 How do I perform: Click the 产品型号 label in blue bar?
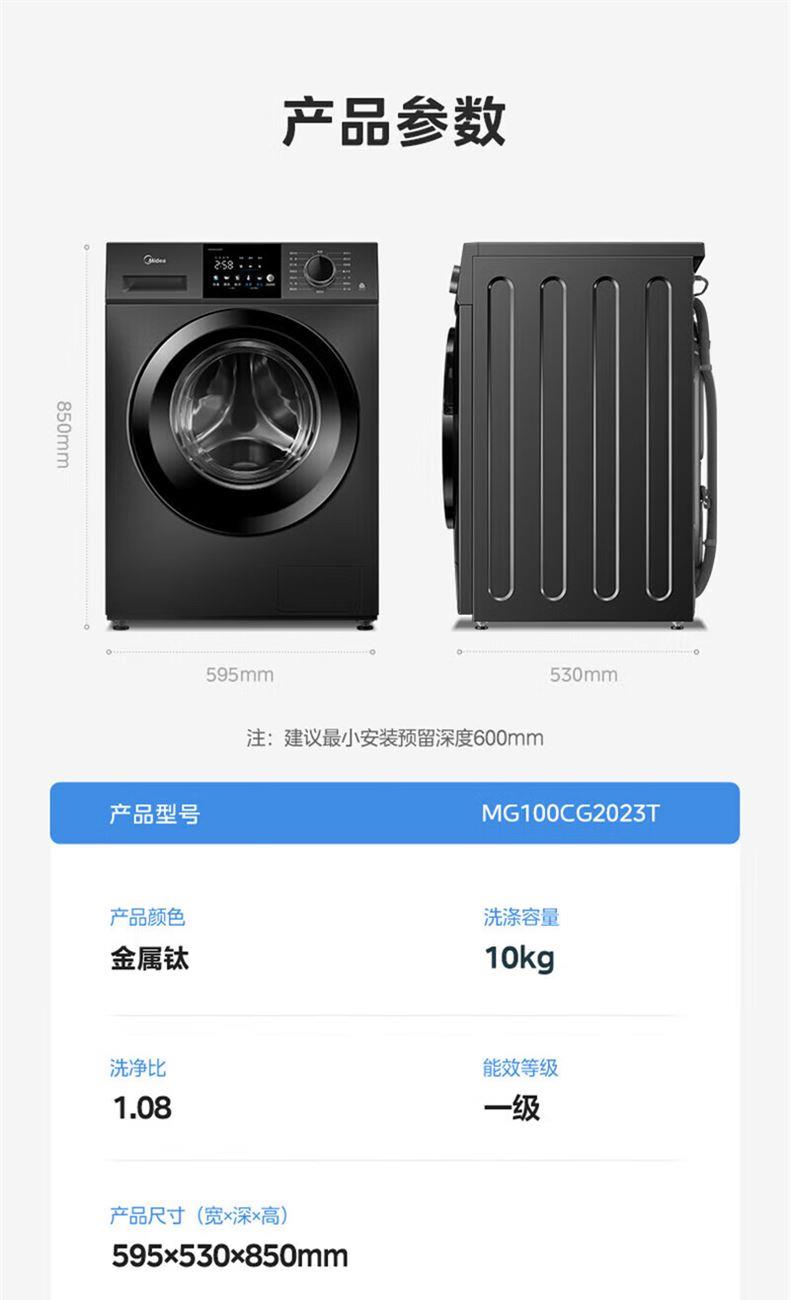click(154, 814)
